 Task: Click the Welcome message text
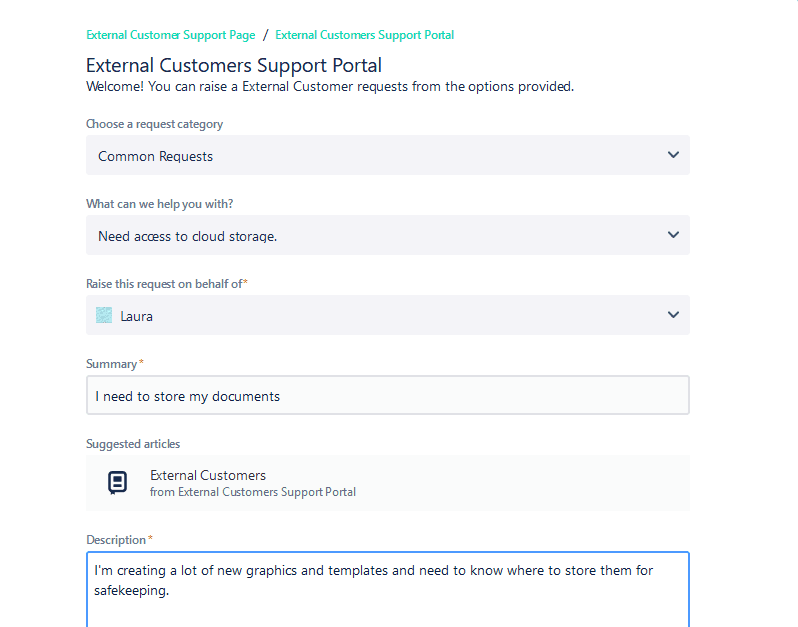coord(330,87)
